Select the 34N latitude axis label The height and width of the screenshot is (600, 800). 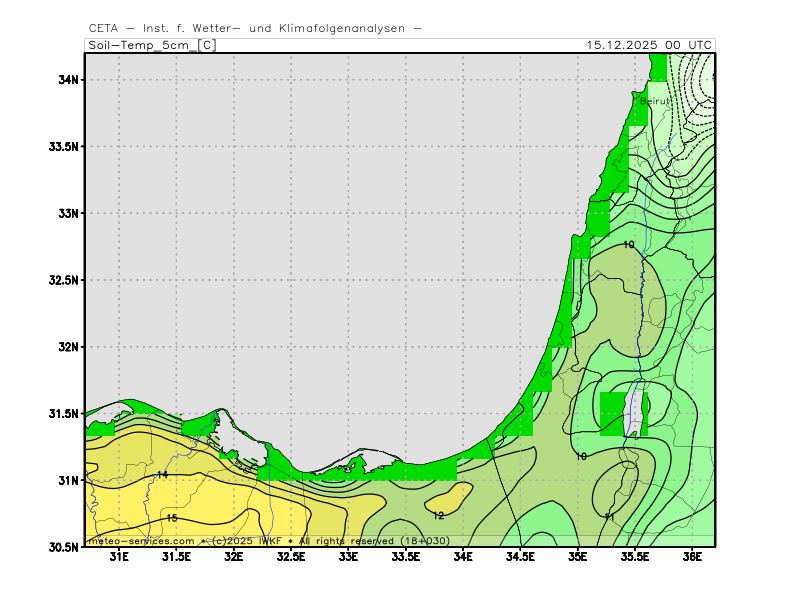coord(68,80)
